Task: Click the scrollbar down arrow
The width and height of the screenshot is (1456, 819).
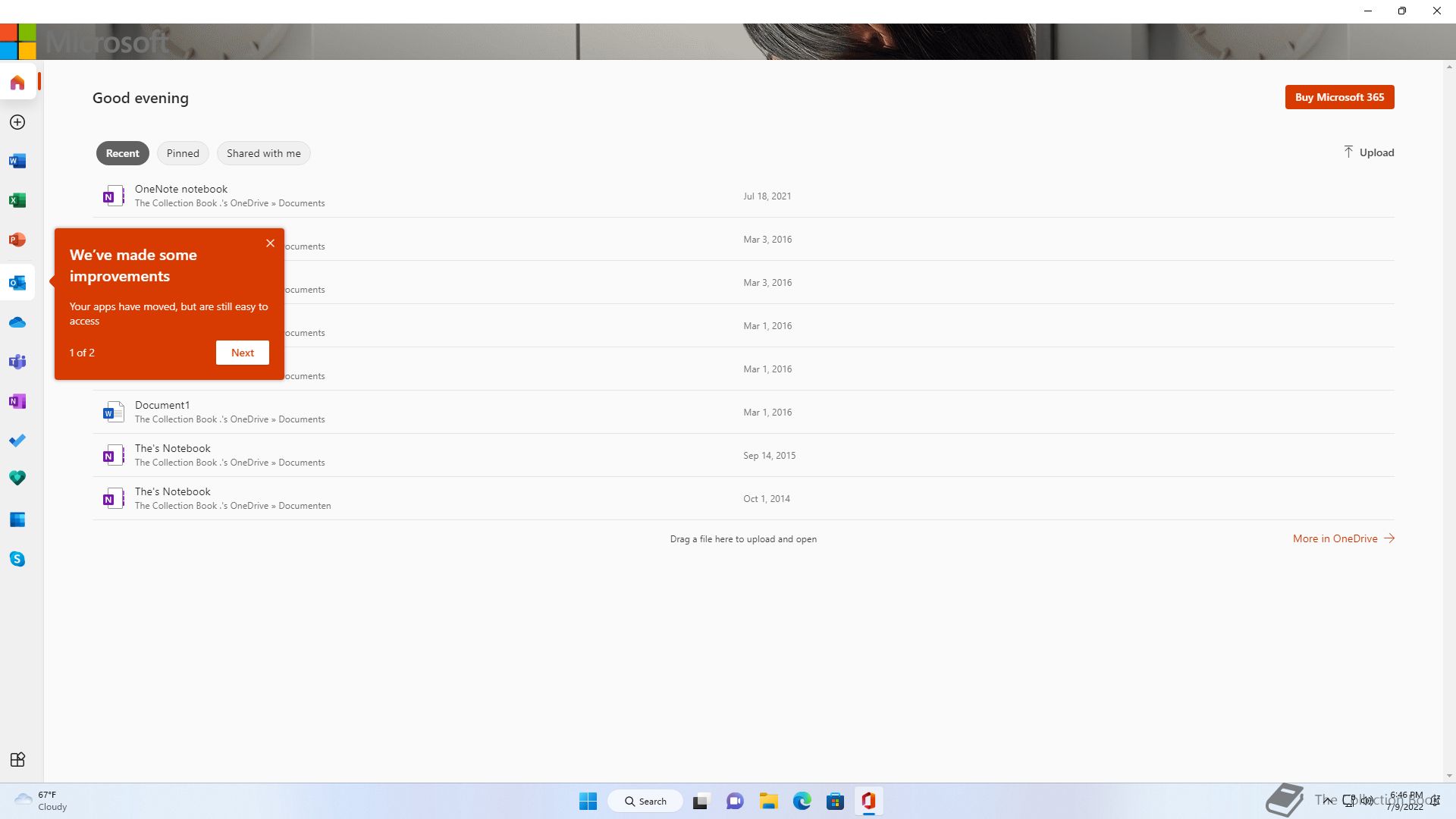Action: click(x=1449, y=776)
